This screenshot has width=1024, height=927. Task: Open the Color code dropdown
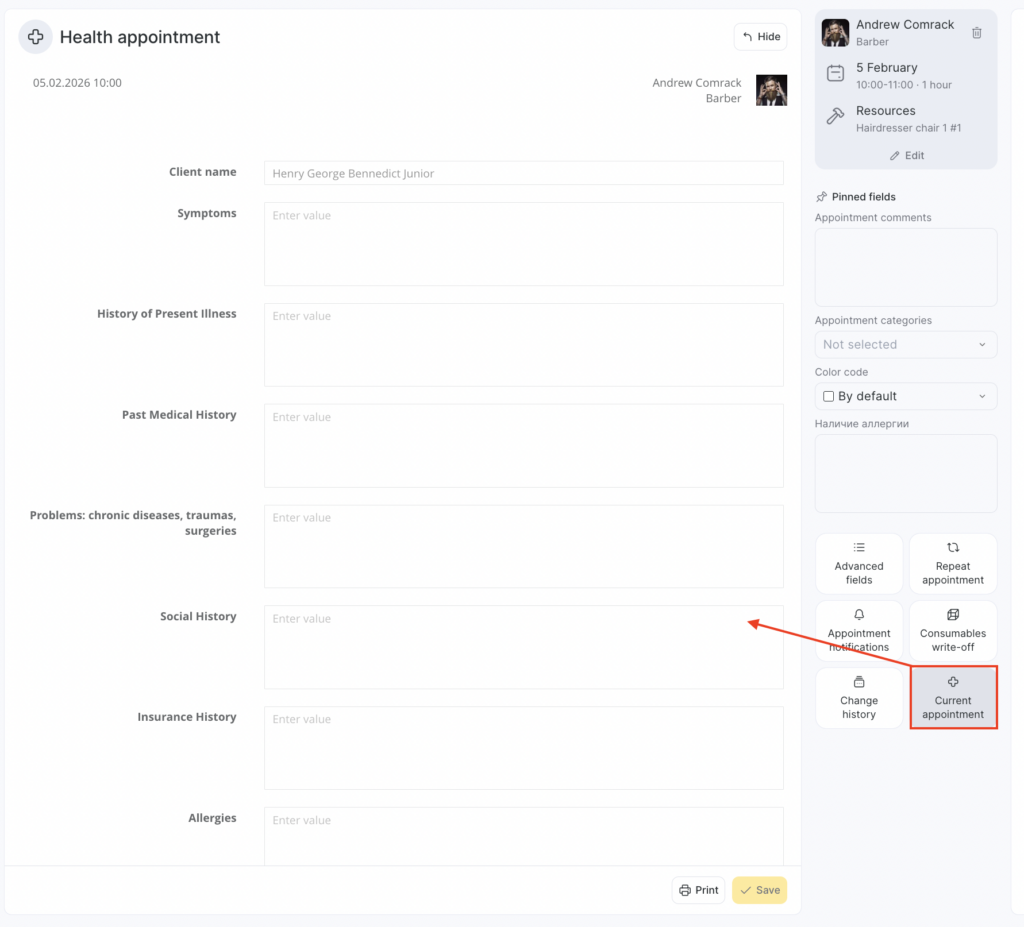(x=905, y=396)
